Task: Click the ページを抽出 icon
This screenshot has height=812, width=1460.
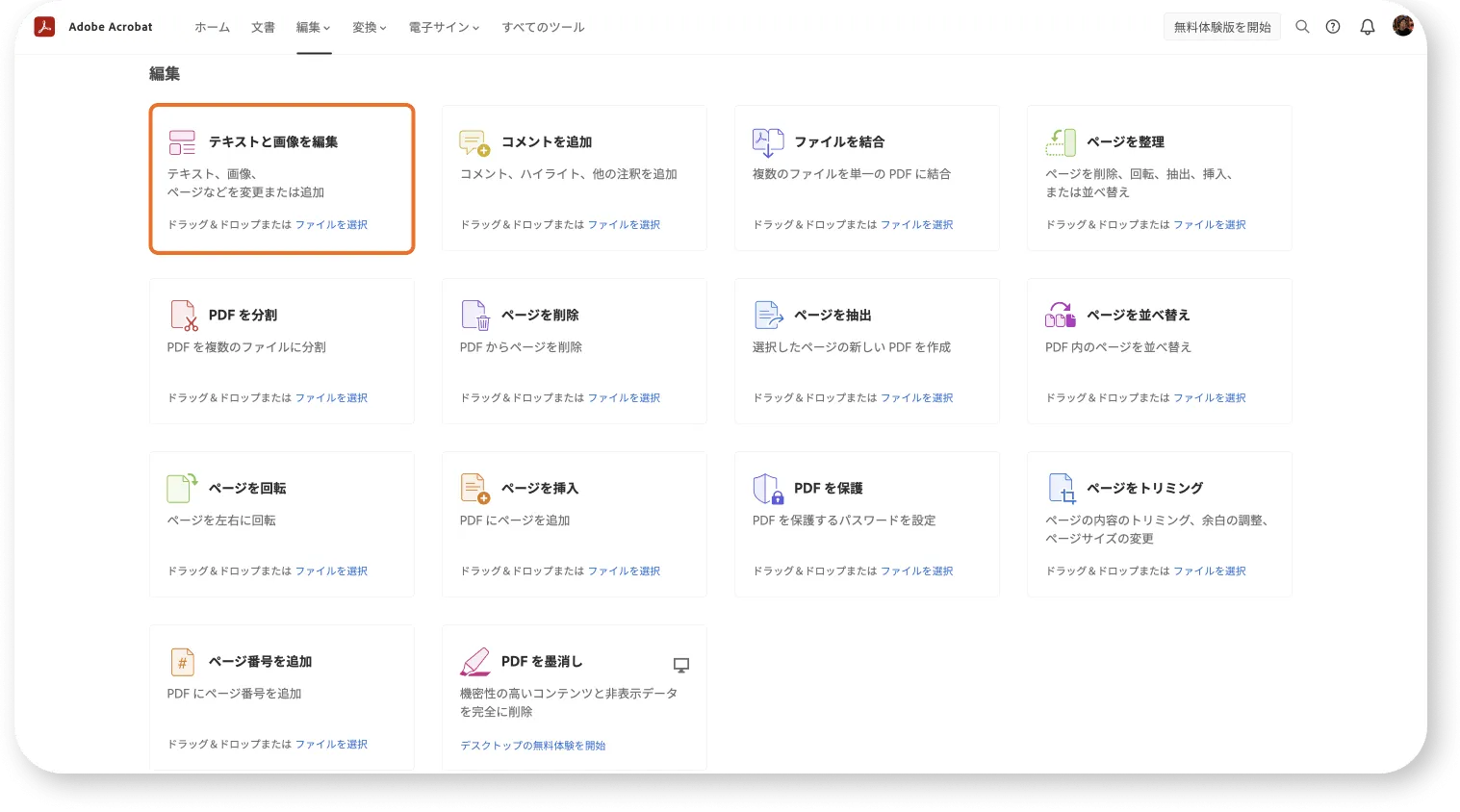Action: click(x=768, y=315)
